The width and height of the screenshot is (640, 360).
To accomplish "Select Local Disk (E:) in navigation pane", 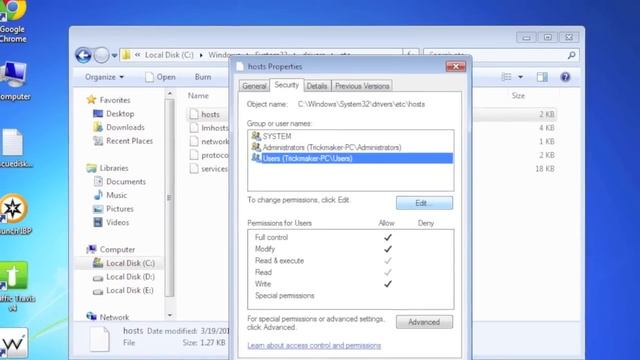I will [124, 290].
